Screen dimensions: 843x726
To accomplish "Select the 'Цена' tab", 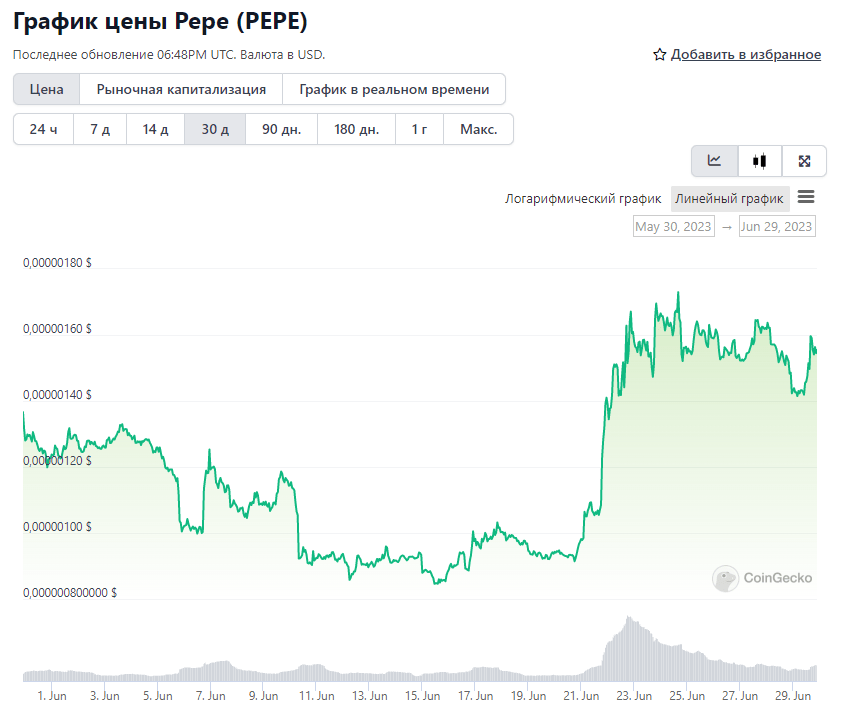I will coord(46,89).
